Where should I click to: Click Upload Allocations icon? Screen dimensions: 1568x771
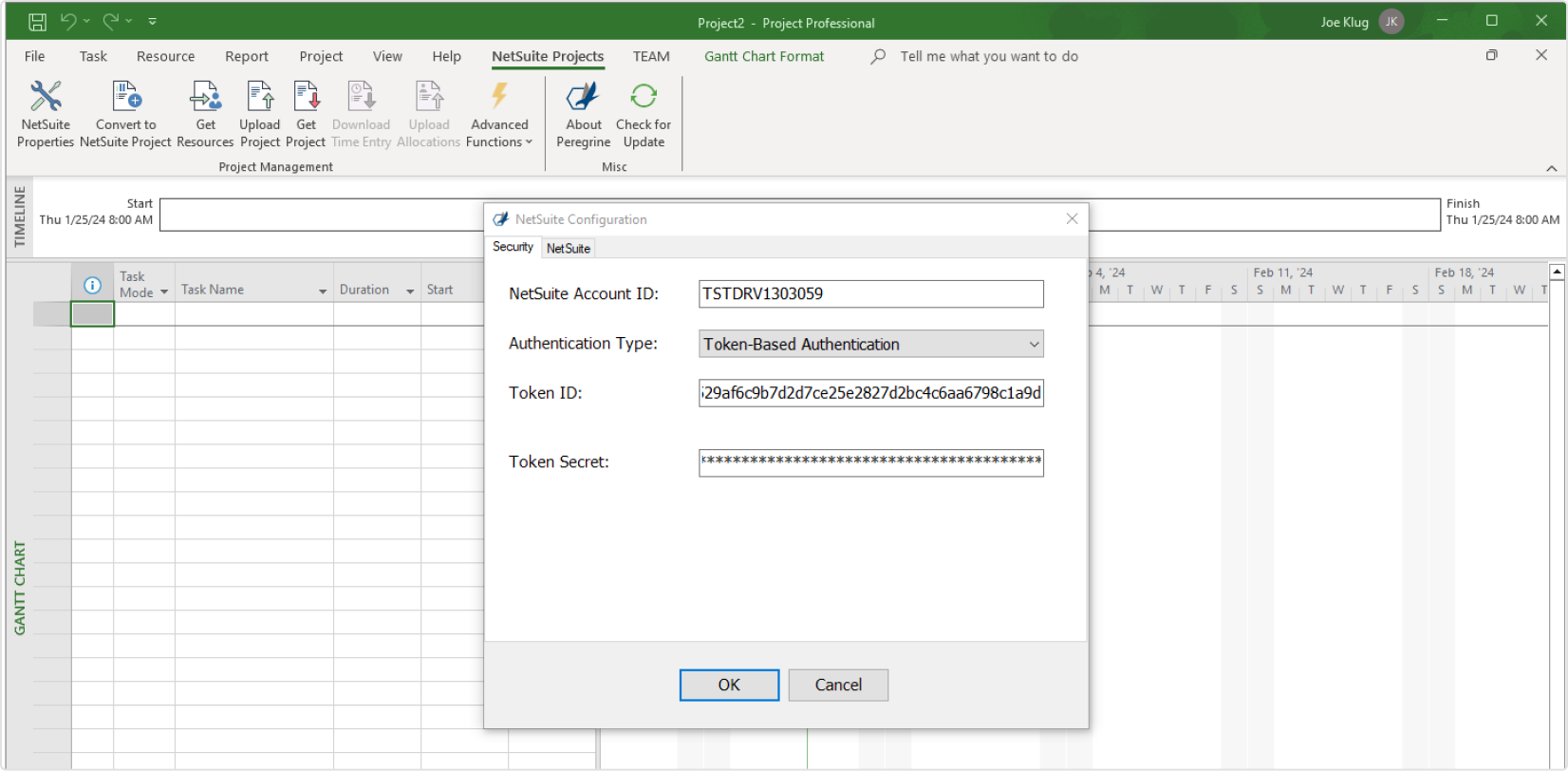click(x=428, y=114)
